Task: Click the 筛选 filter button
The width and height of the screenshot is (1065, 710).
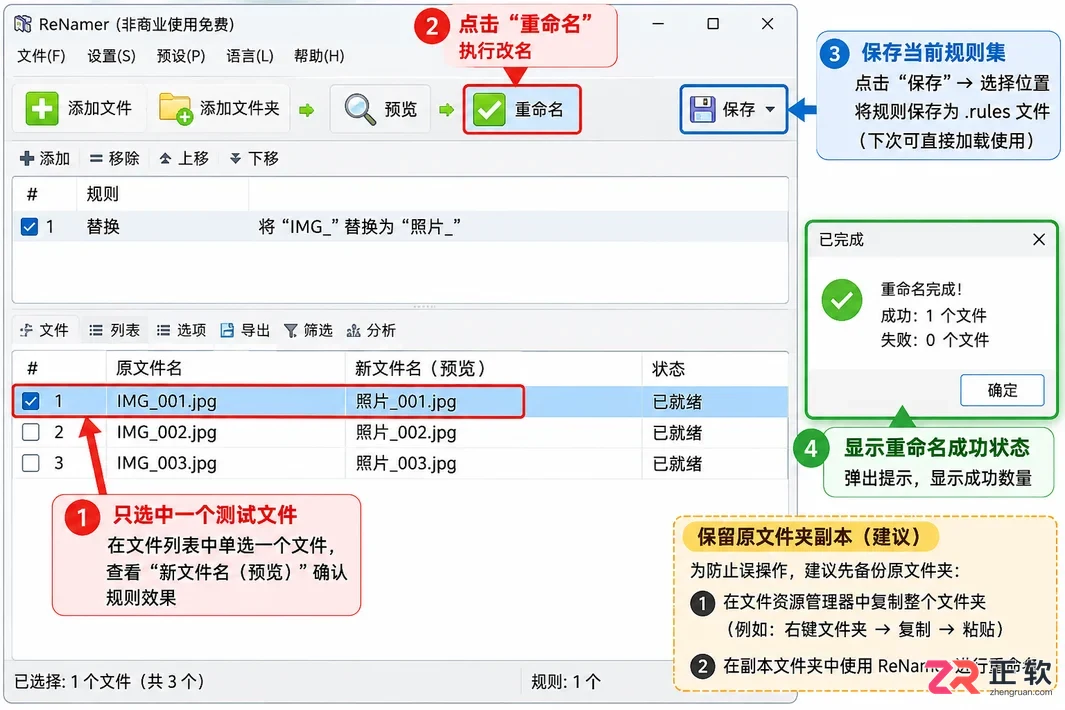Action: [308, 330]
